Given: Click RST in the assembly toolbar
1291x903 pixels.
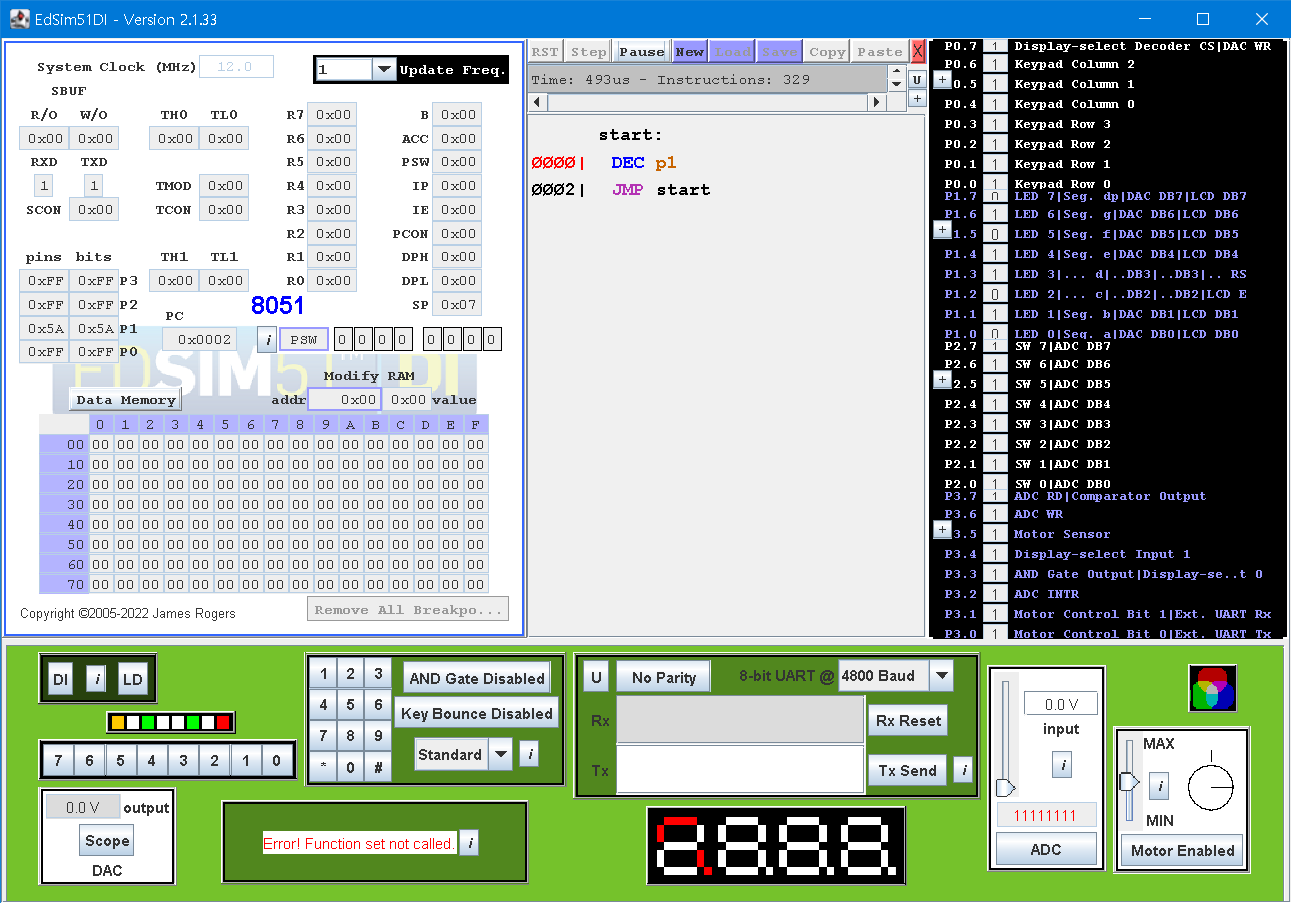Looking at the screenshot, I should coord(545,52).
